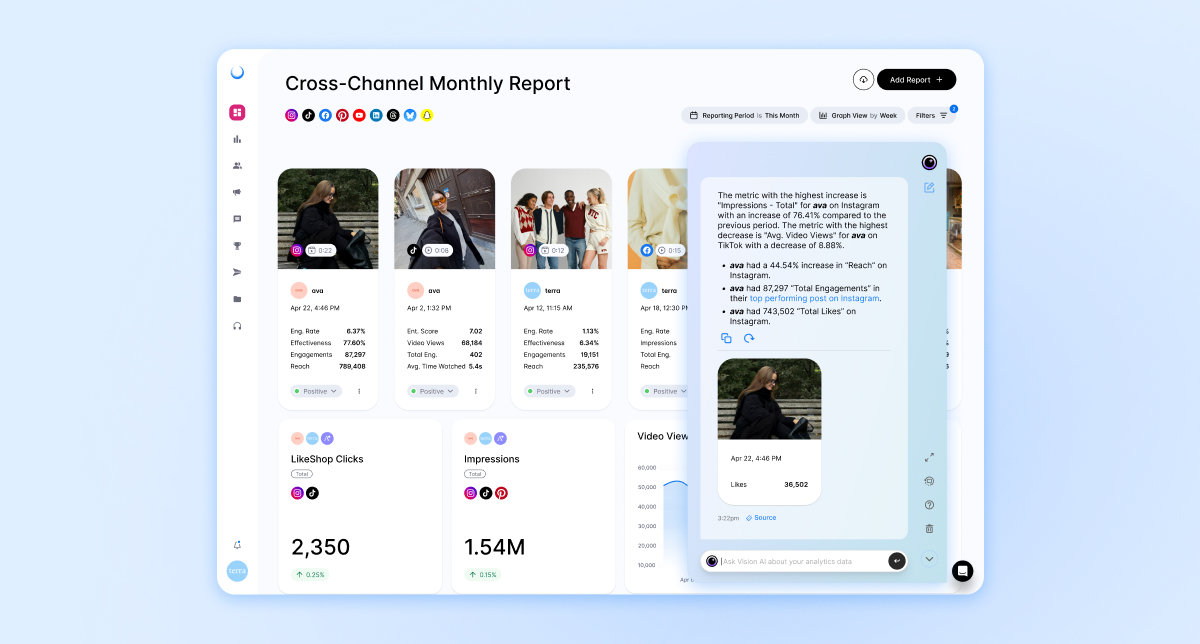The image size is (1200, 644).
Task: Click the 2,350 LikeShop Clicks value
Action: [321, 547]
